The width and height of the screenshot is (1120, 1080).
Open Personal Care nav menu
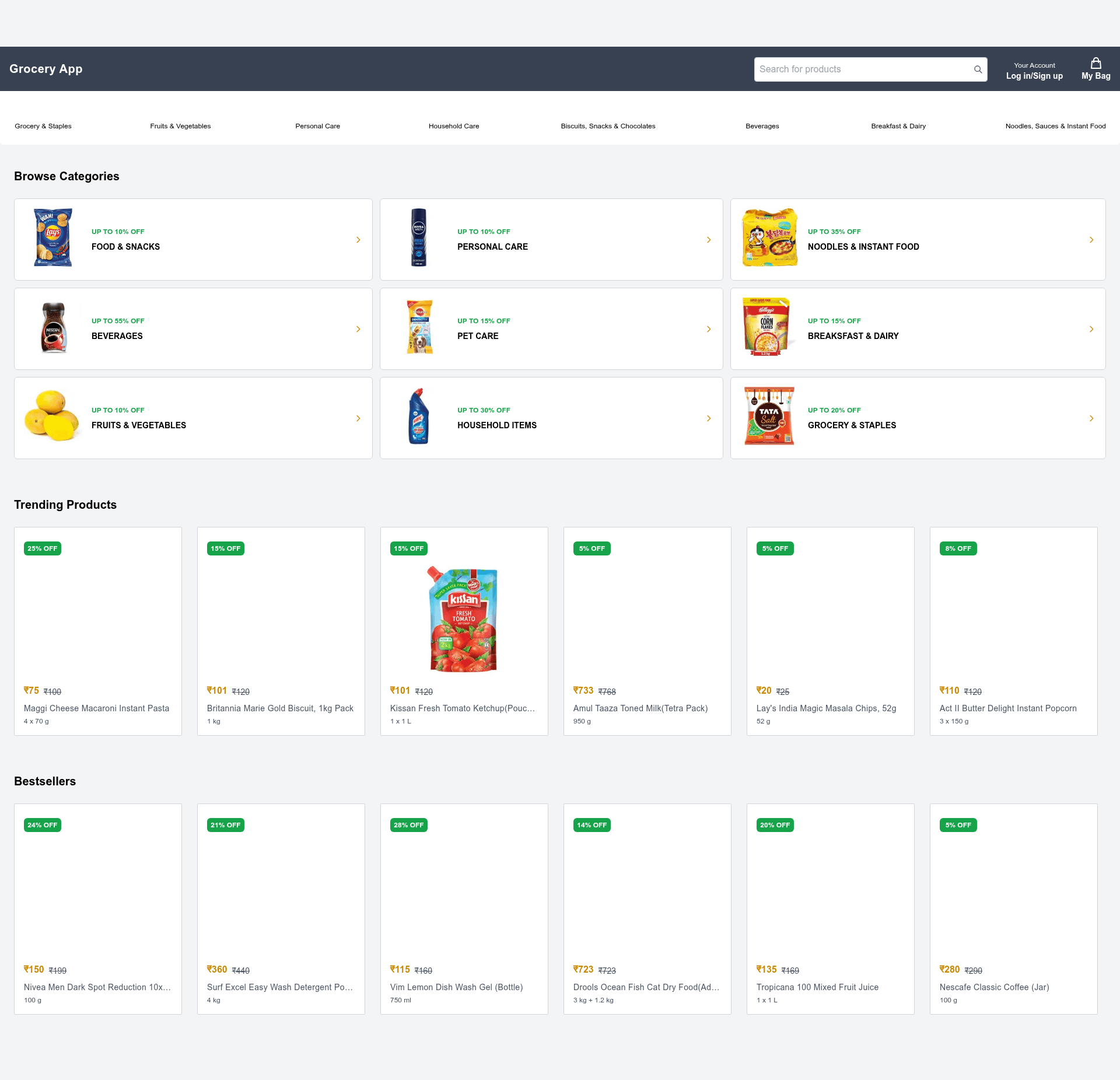point(317,126)
